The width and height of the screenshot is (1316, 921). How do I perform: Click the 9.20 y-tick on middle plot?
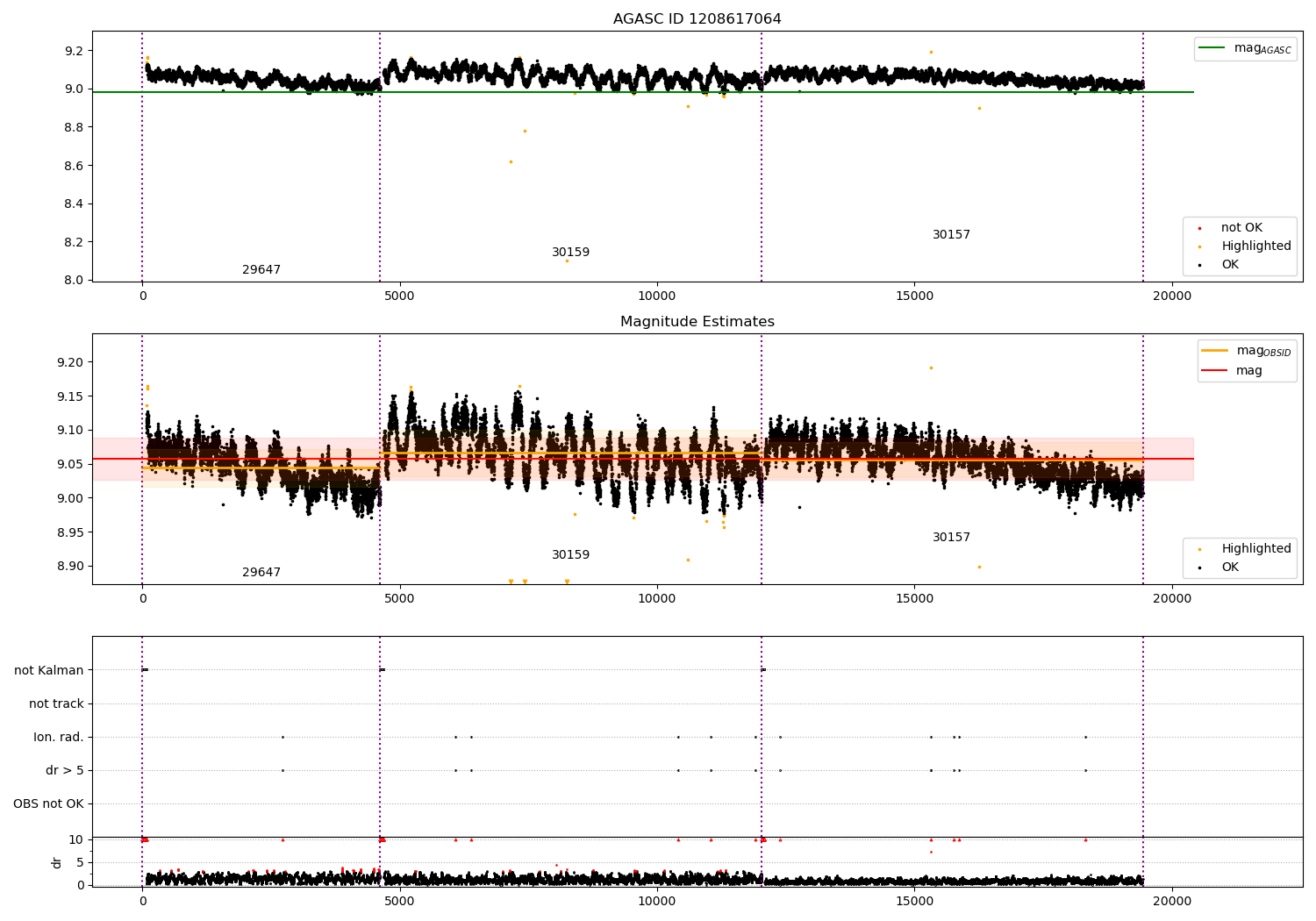point(70,362)
